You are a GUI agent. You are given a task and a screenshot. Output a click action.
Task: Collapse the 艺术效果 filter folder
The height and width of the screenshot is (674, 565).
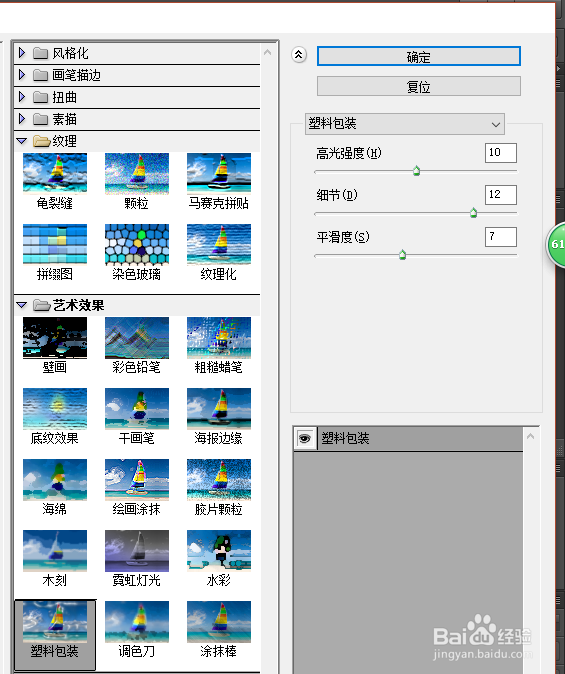21,305
